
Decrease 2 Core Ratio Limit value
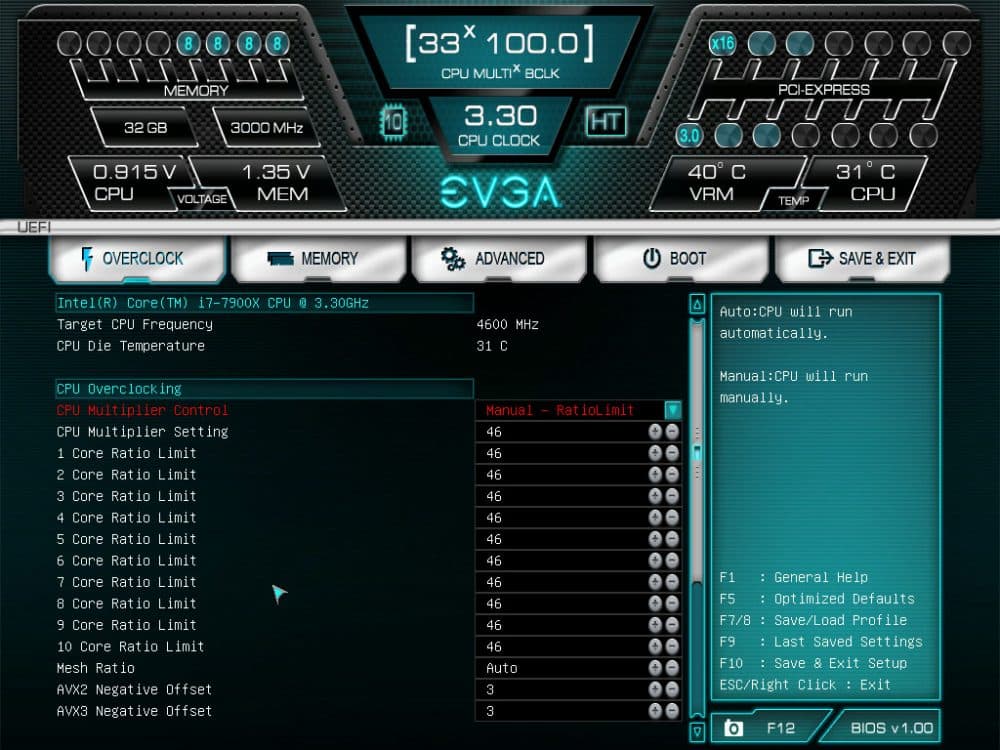pyautogui.click(x=672, y=474)
